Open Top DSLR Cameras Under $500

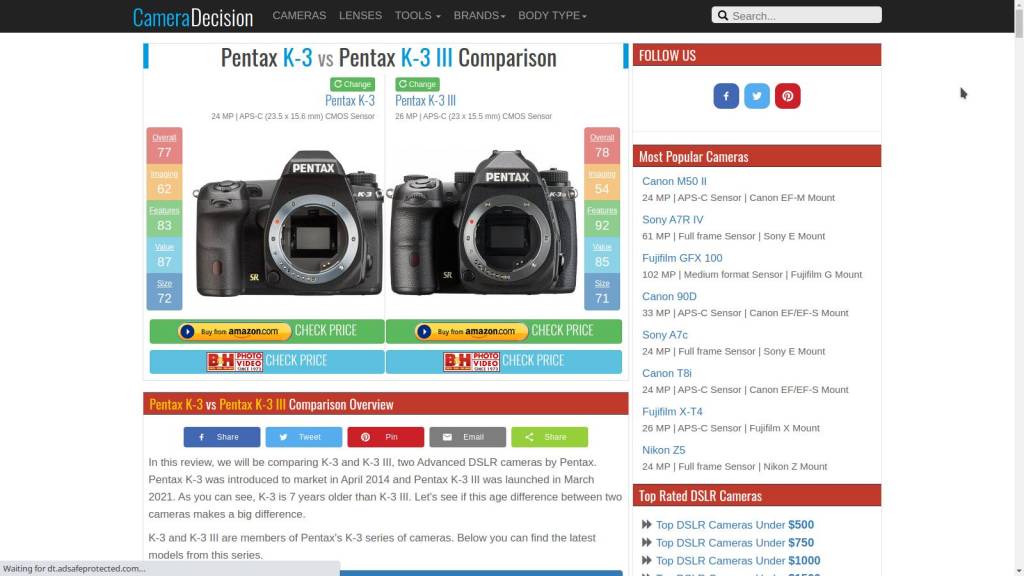coord(735,525)
